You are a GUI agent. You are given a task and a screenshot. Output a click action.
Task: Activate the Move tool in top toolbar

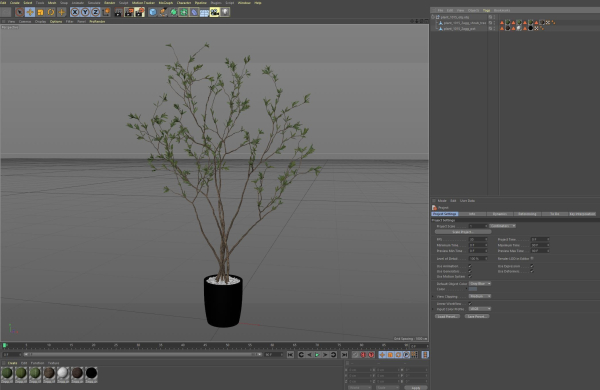pos(30,12)
